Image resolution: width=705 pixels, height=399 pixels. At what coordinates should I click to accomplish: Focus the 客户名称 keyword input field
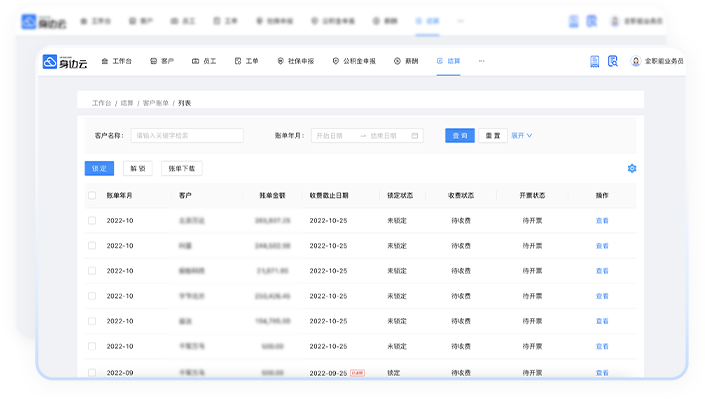[x=187, y=135]
